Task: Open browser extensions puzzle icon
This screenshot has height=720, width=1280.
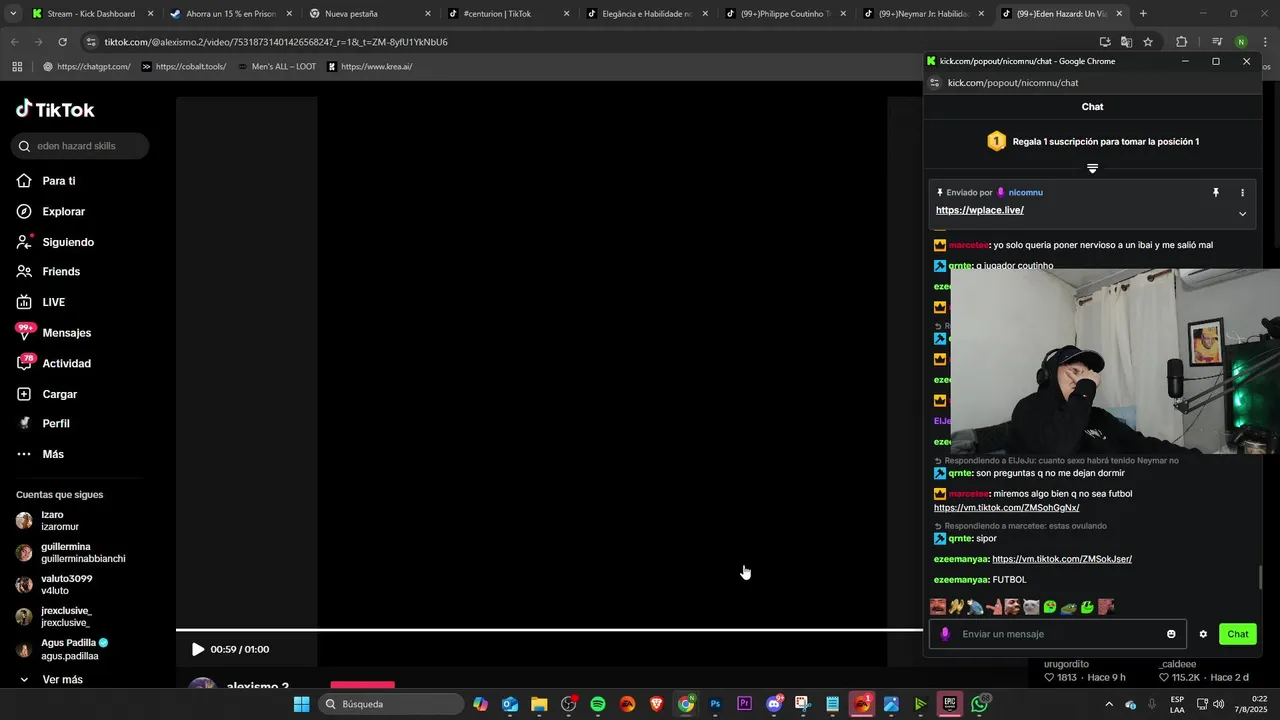Action: 1181,42
